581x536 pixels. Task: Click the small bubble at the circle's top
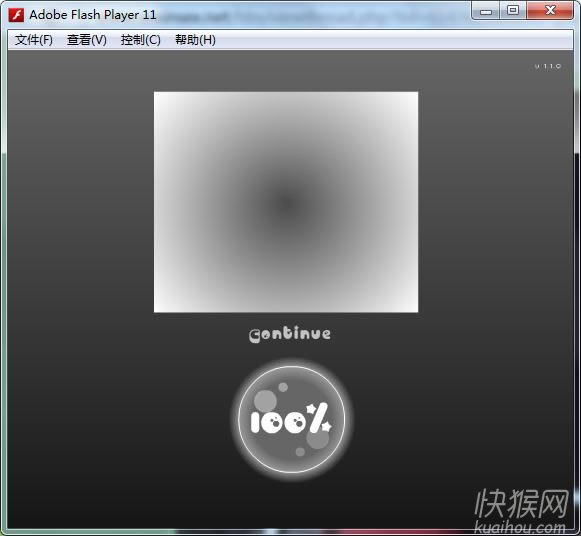283,387
